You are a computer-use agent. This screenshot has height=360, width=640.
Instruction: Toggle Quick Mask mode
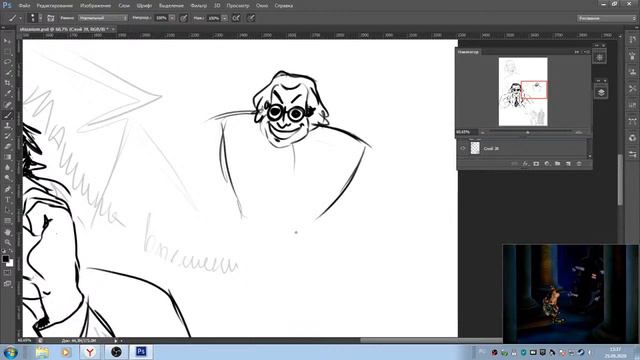(x=7, y=272)
